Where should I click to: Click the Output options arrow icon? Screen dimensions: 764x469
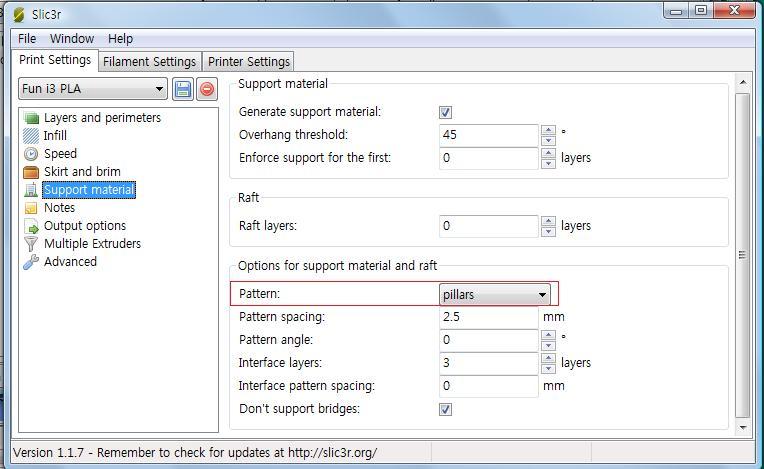[x=31, y=226]
